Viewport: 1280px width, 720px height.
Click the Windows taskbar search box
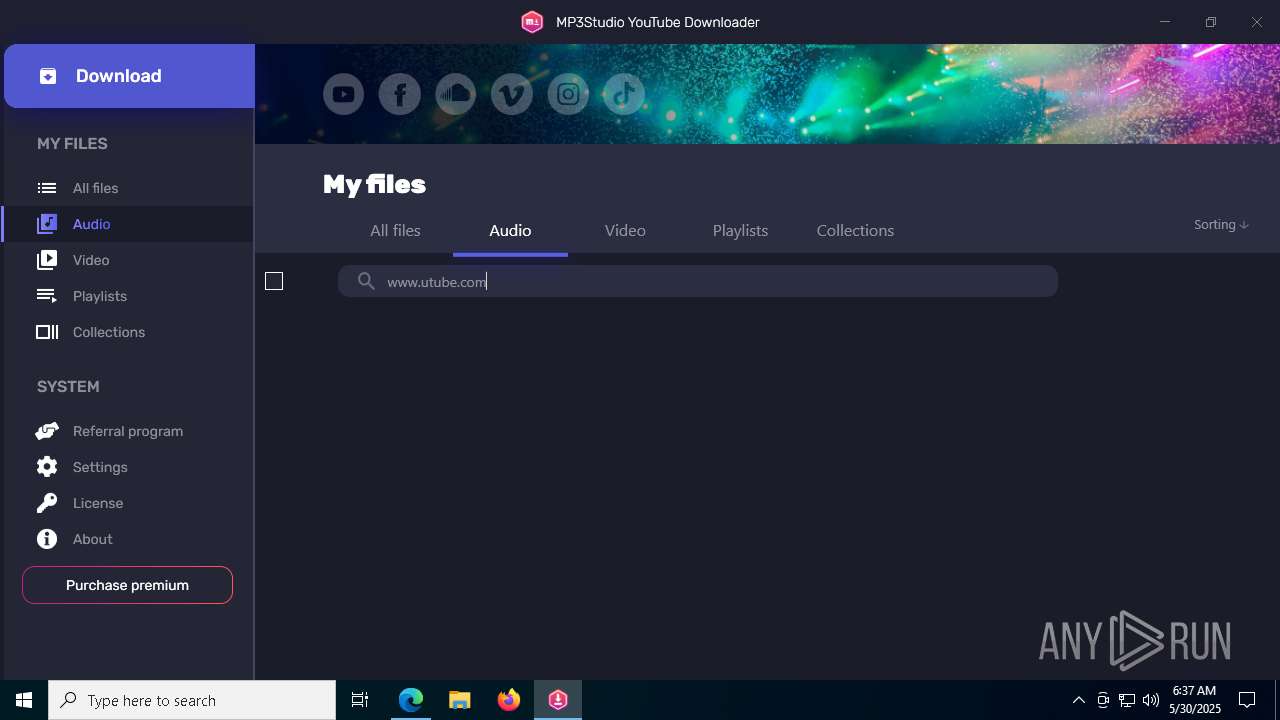pyautogui.click(x=192, y=700)
